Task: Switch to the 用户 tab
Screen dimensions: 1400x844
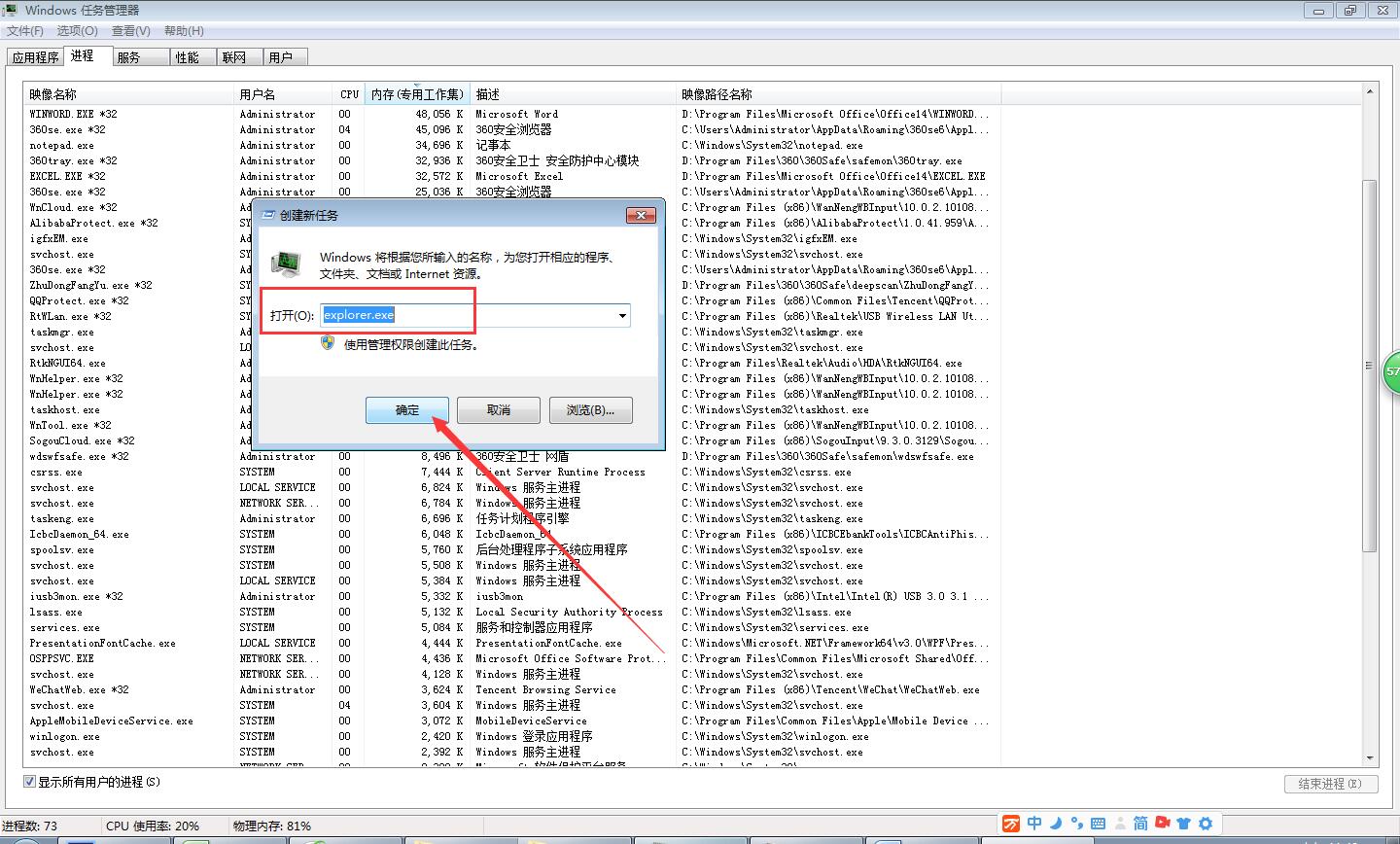Action: (x=286, y=57)
